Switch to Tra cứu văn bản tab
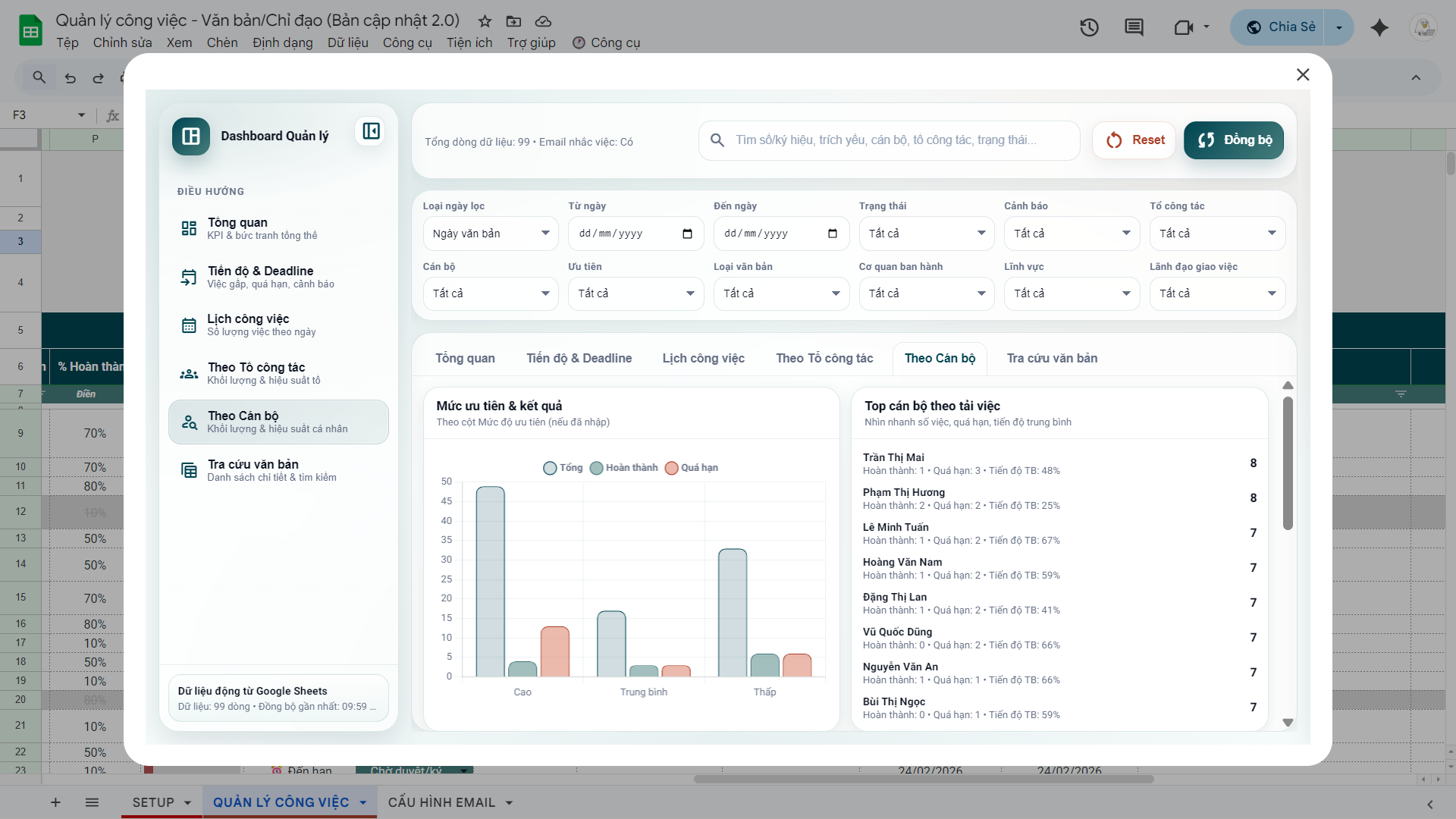 (1052, 359)
